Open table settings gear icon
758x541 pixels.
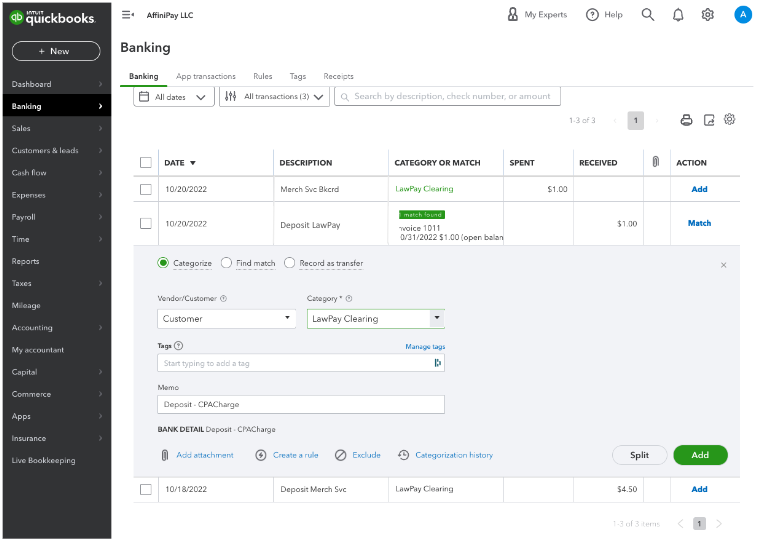coord(730,120)
